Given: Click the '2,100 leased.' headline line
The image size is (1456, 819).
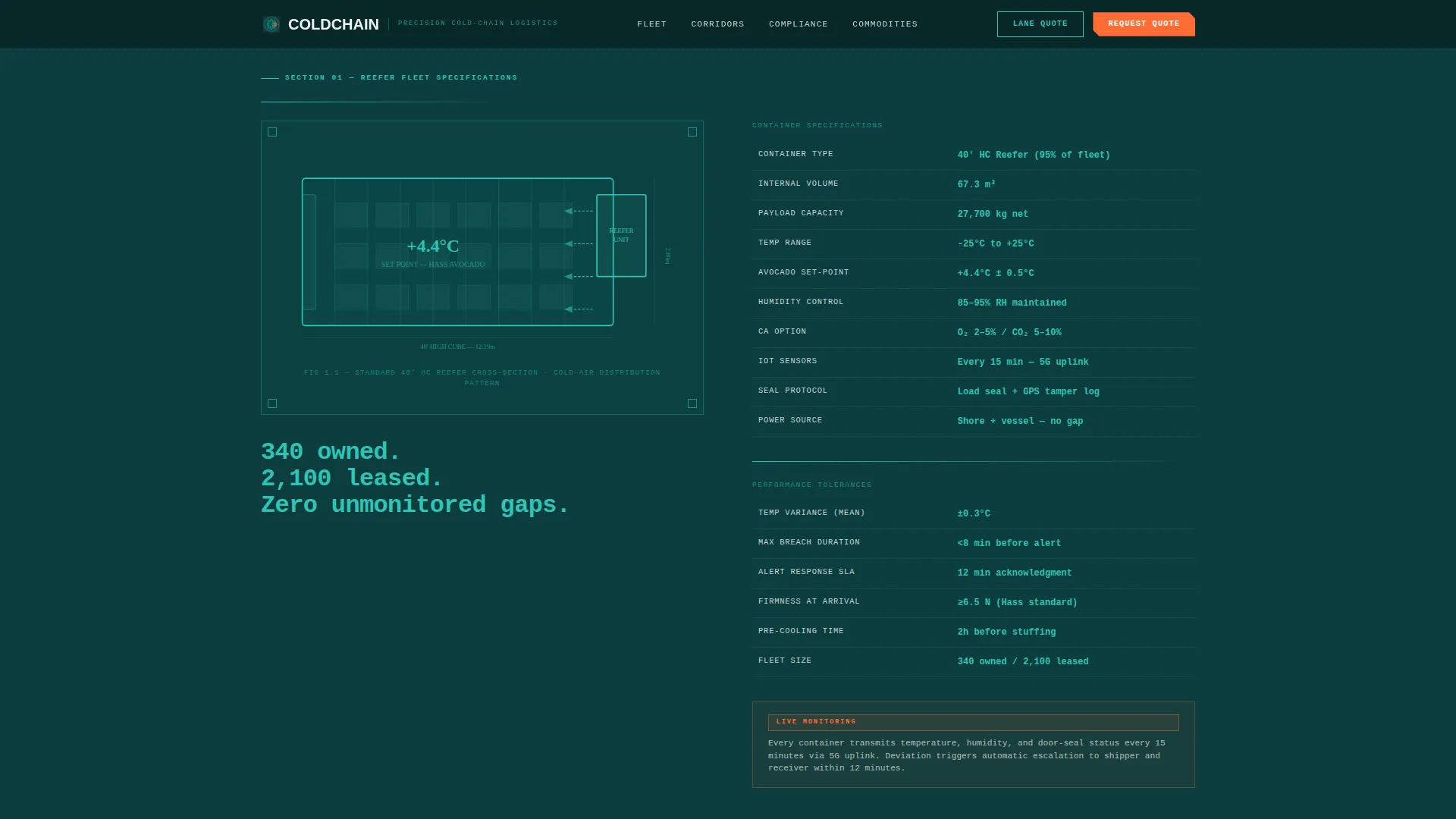Looking at the screenshot, I should (x=352, y=479).
